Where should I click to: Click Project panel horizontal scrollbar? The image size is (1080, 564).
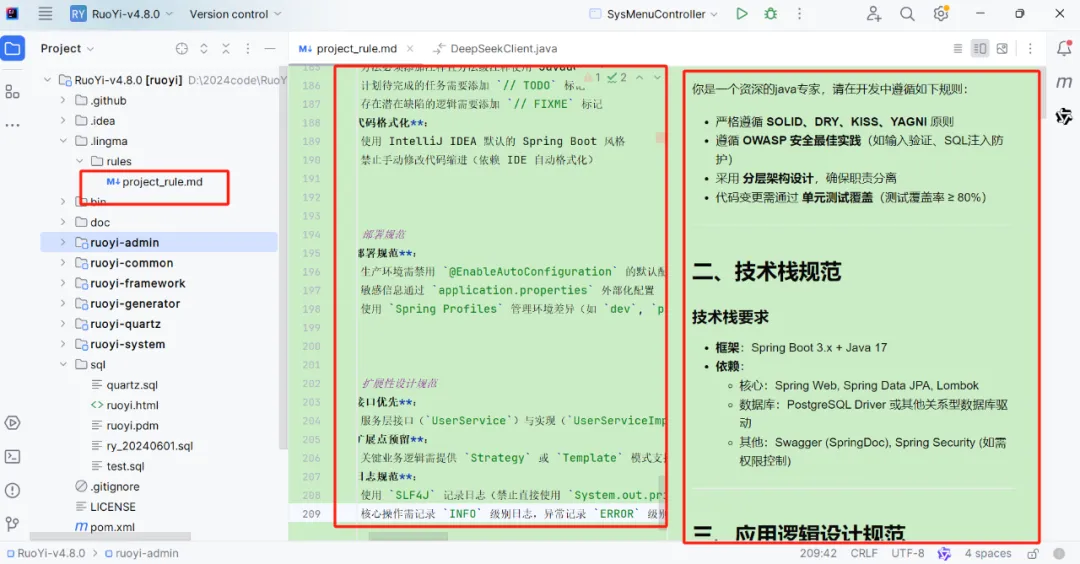tap(110, 536)
